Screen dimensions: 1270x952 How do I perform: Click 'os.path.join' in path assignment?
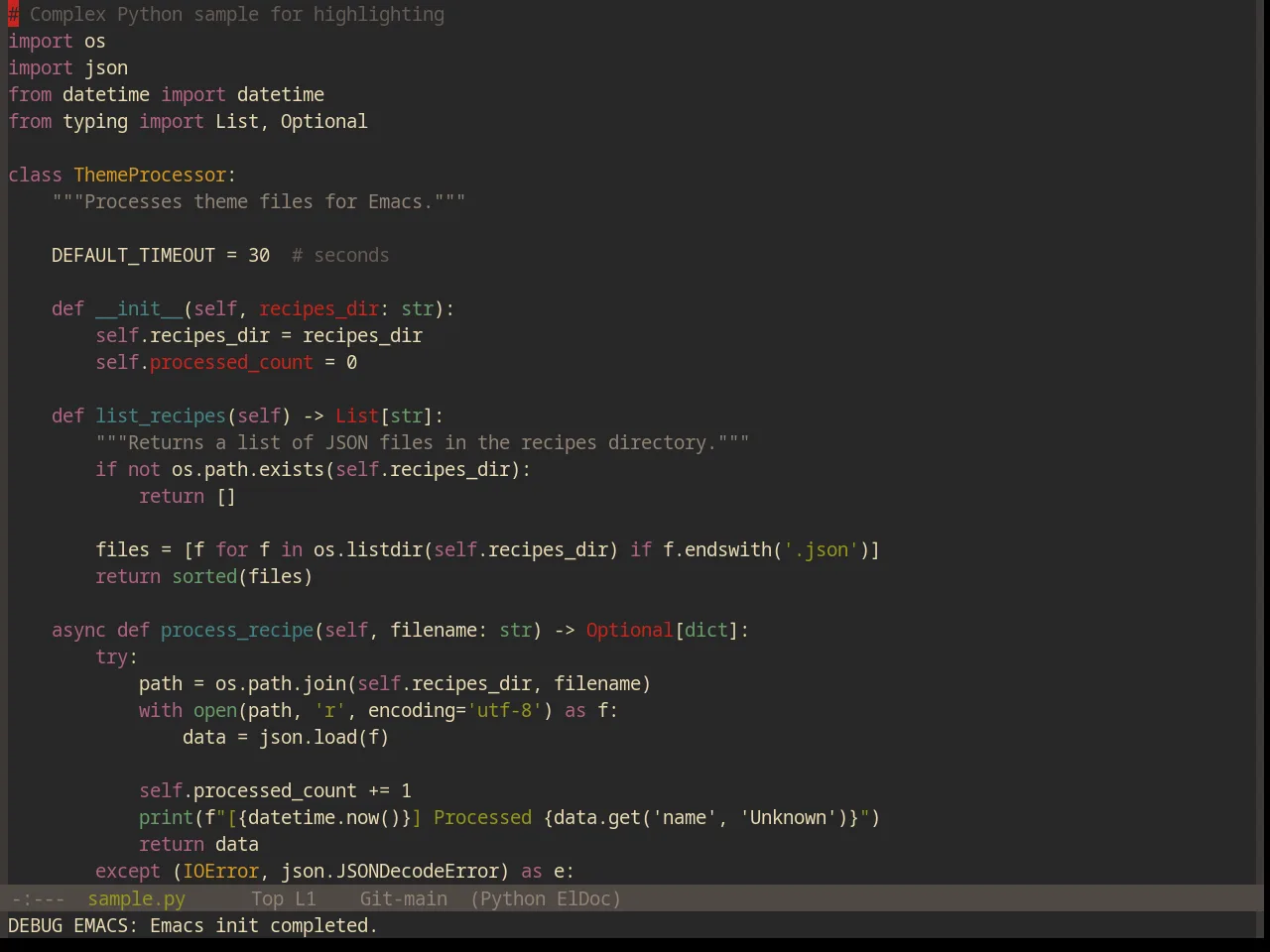click(x=281, y=684)
